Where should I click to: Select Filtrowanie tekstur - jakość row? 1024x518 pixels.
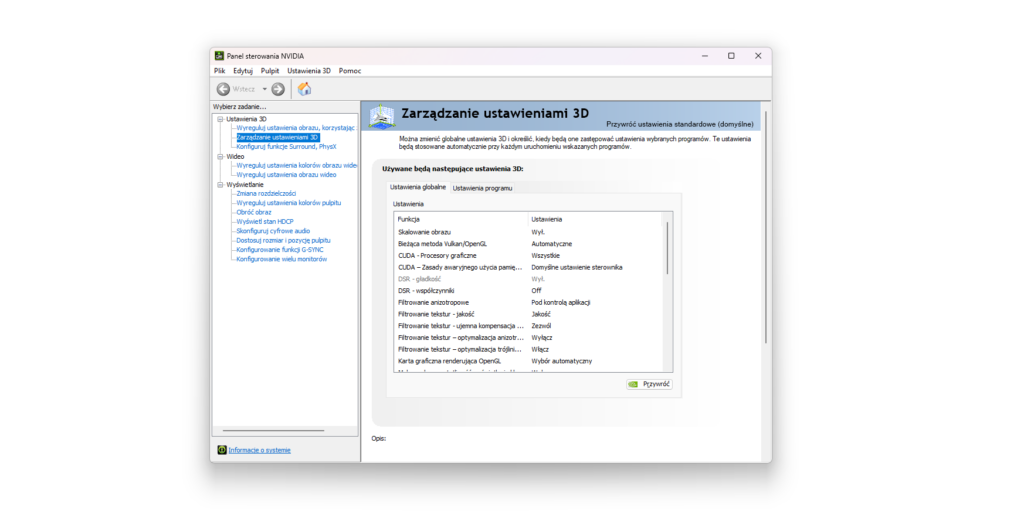click(530, 314)
